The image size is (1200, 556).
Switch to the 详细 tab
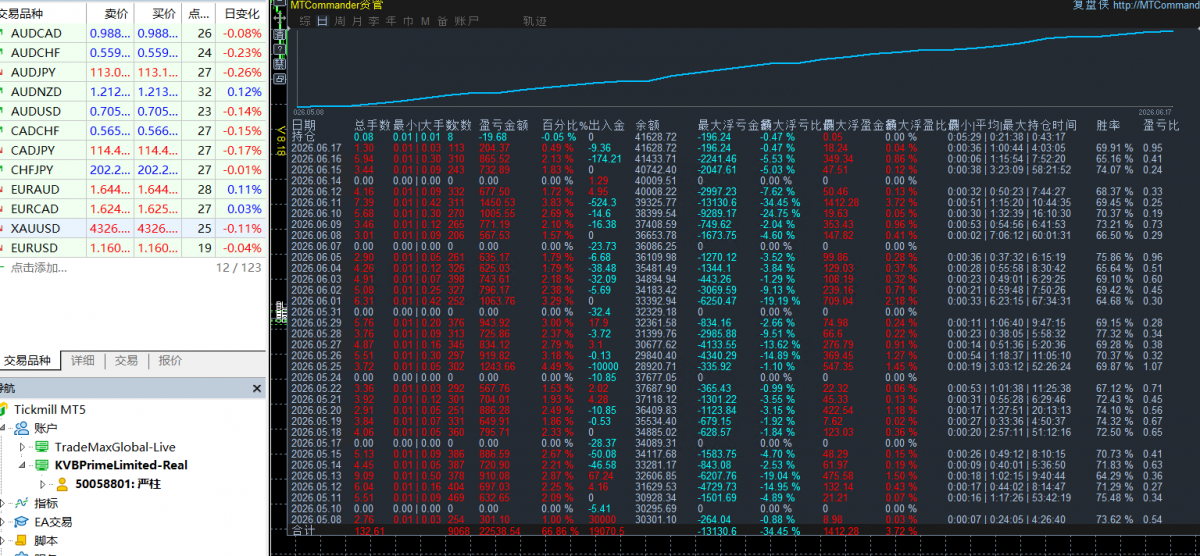click(x=83, y=360)
